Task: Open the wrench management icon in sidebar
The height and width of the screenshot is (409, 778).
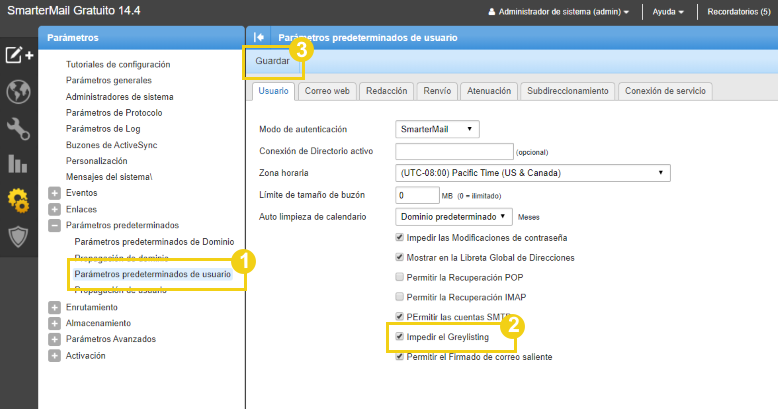Action: click(x=18, y=129)
